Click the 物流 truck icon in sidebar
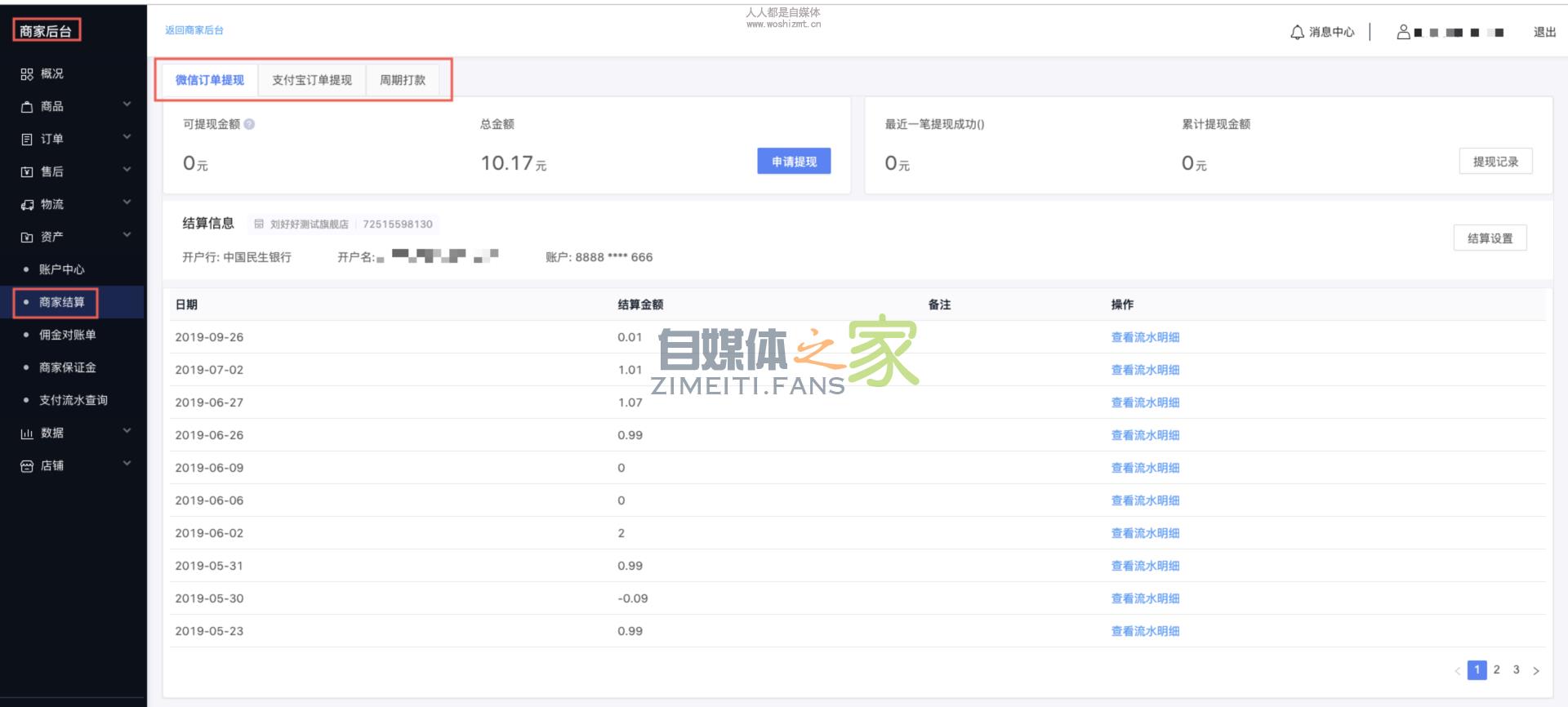Screen dimensions: 1568x707 [27, 205]
